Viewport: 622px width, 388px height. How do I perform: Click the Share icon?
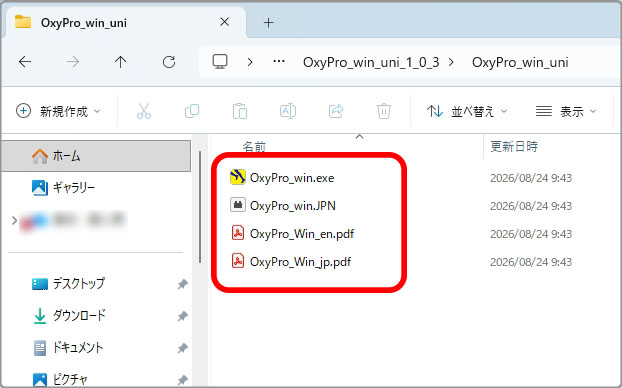(336, 111)
